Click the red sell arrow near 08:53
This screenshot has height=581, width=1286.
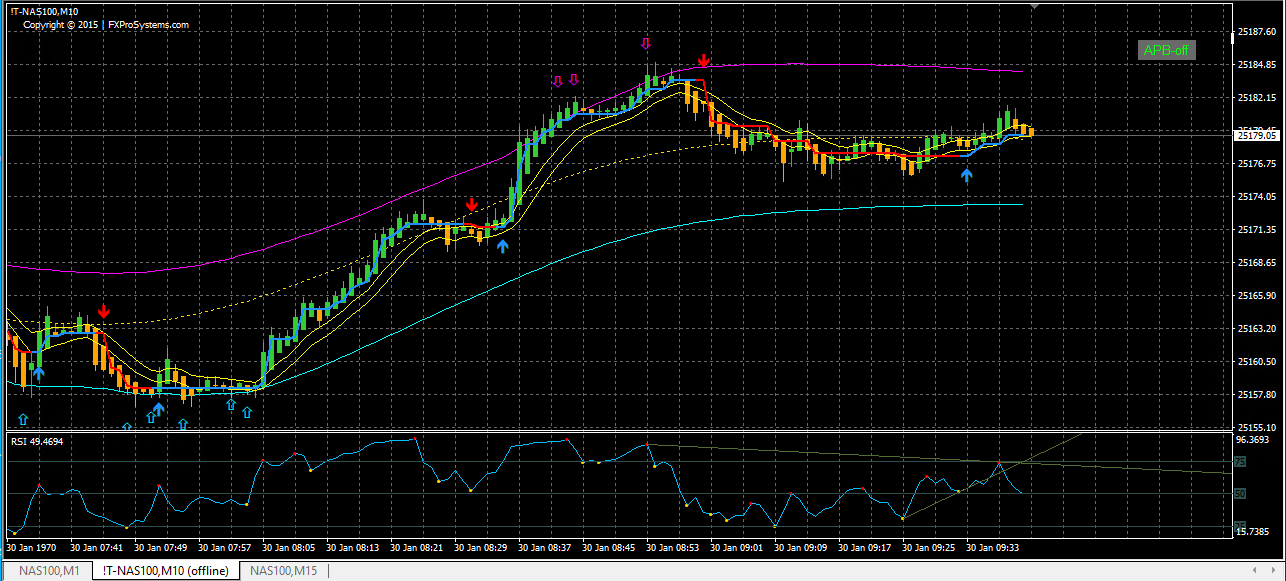click(704, 61)
